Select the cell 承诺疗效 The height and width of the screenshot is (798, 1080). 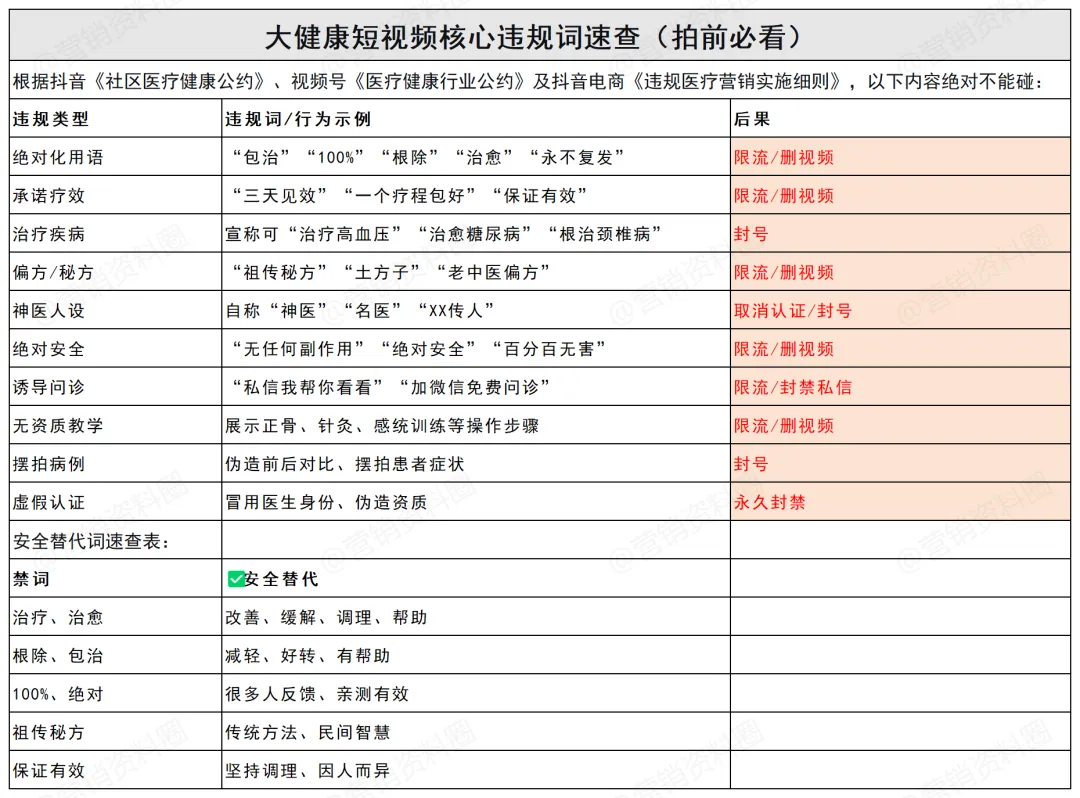pyautogui.click(x=116, y=196)
